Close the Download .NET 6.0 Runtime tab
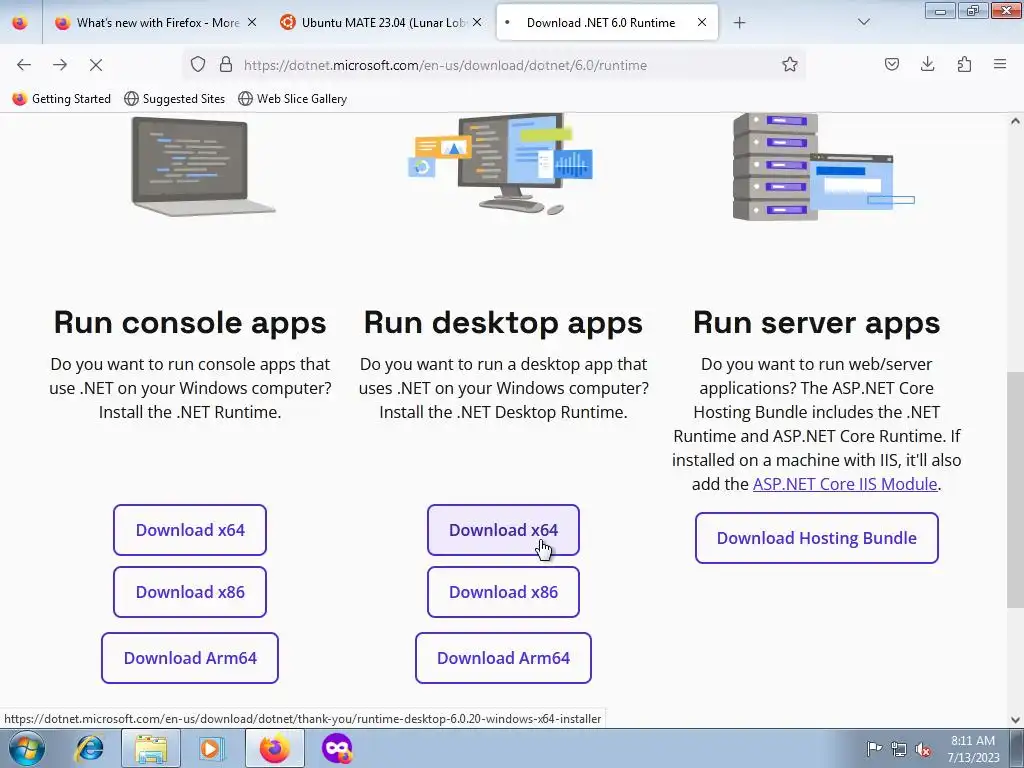Viewport: 1024px width, 768px height. point(701,22)
